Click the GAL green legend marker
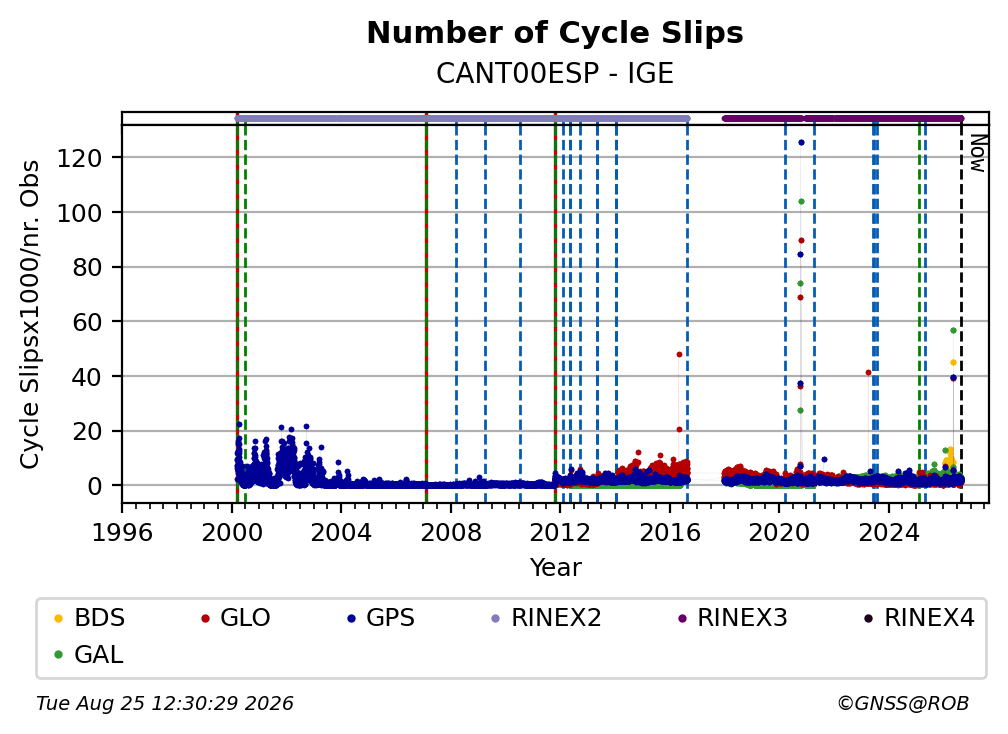Image resolution: width=1008 pixels, height=734 pixels. click(58, 655)
